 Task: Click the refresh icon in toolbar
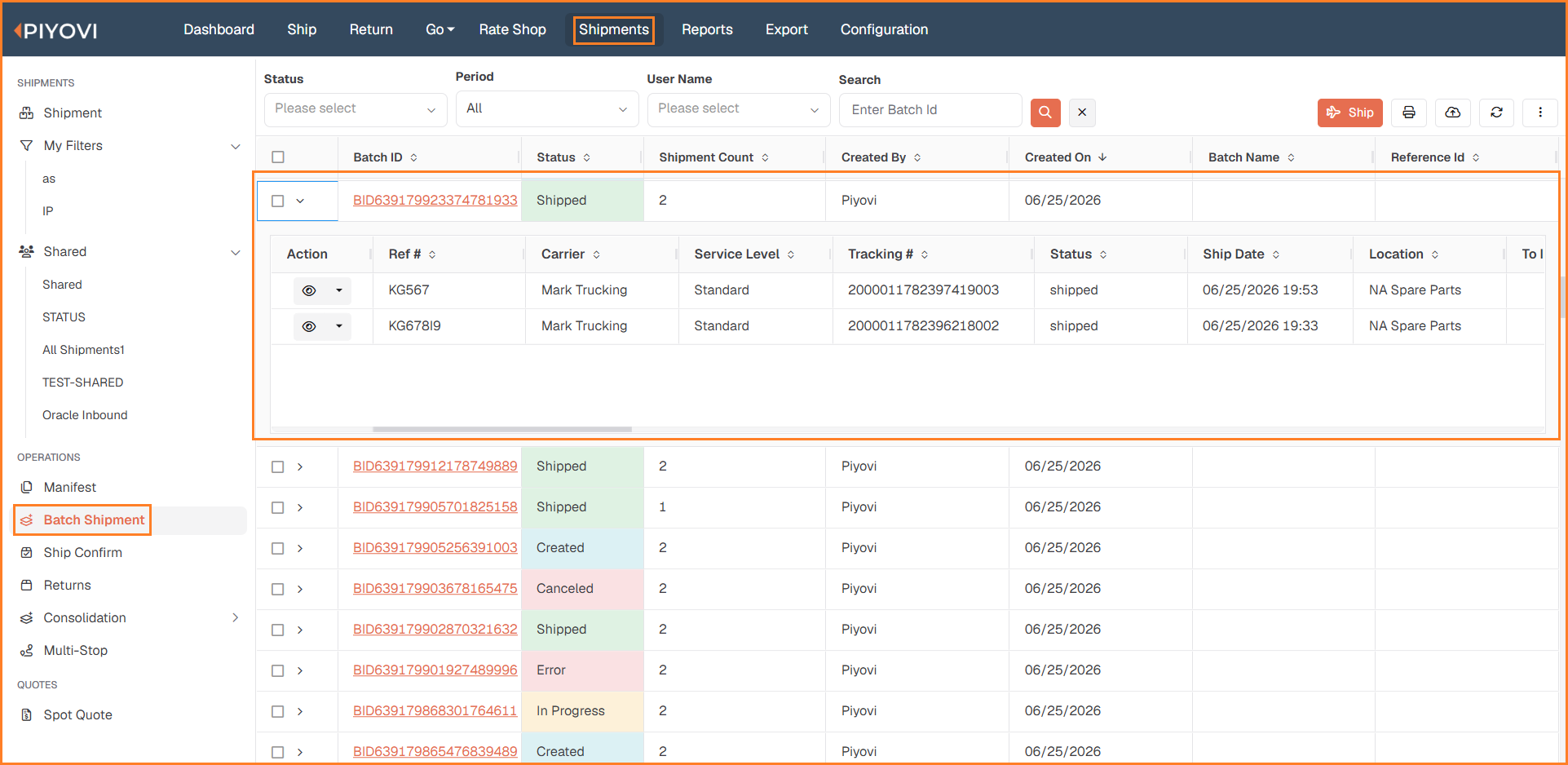tap(1496, 113)
